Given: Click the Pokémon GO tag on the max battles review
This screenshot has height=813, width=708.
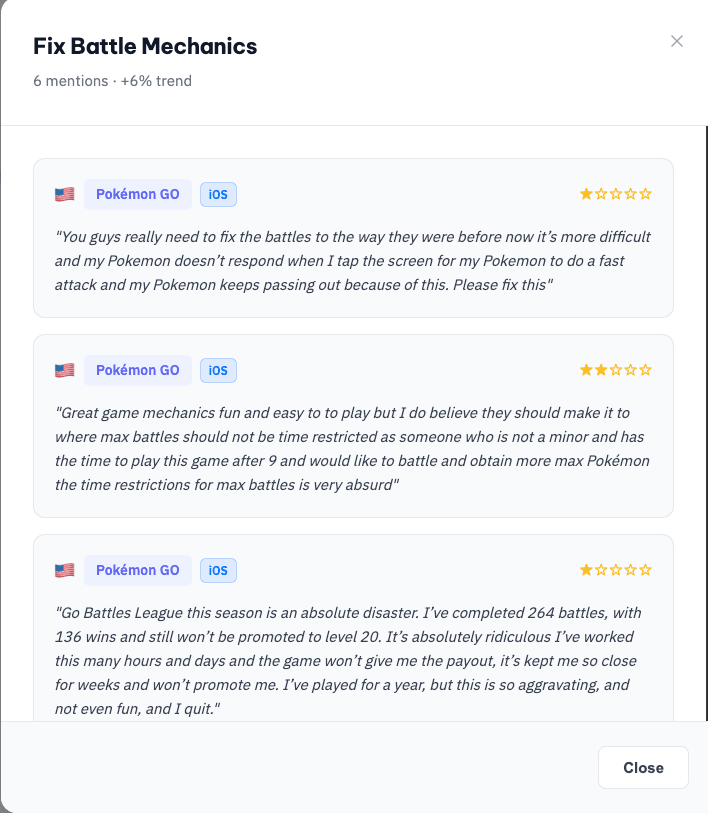Looking at the screenshot, I should point(138,370).
